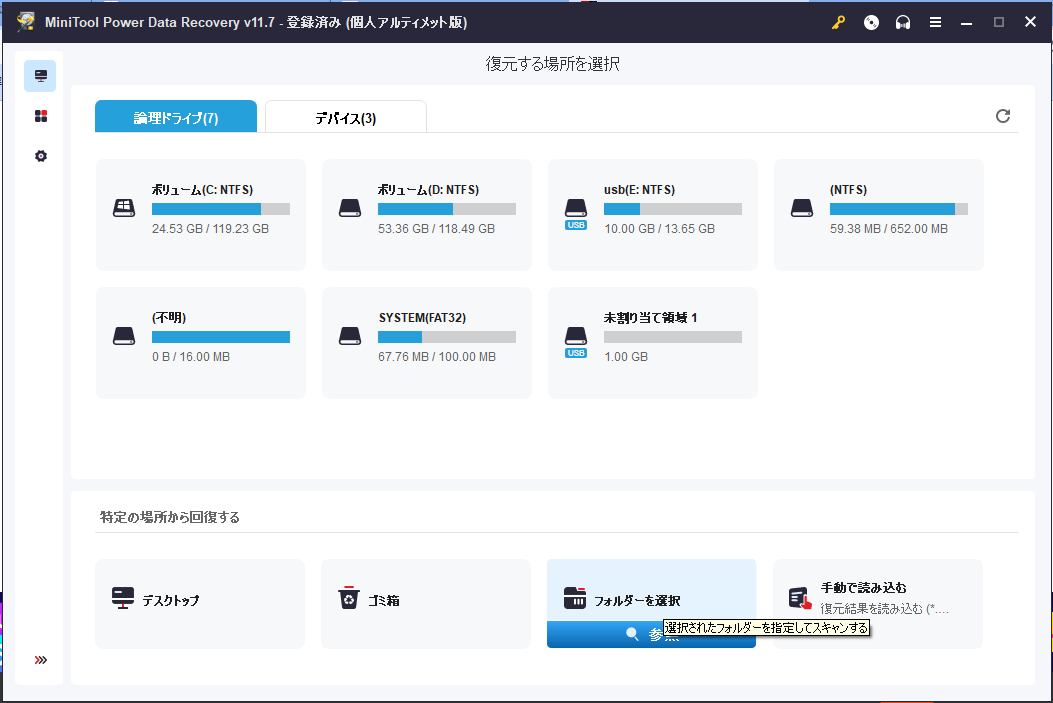This screenshot has height=703, width=1053.
Task: Click the 未割り当て領域 1 drive icon
Action: click(x=576, y=342)
